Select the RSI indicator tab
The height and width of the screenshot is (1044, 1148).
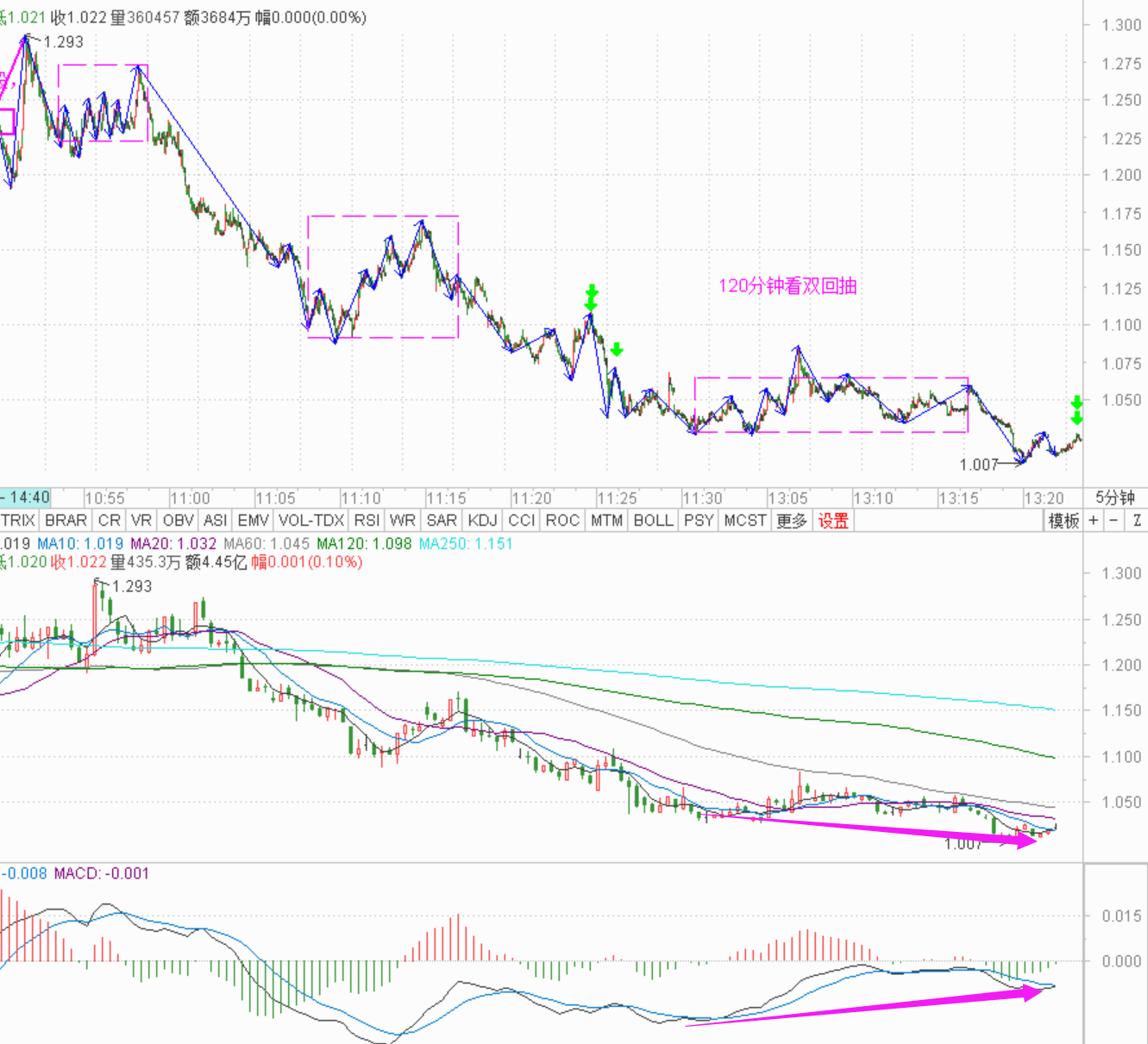pyautogui.click(x=367, y=521)
